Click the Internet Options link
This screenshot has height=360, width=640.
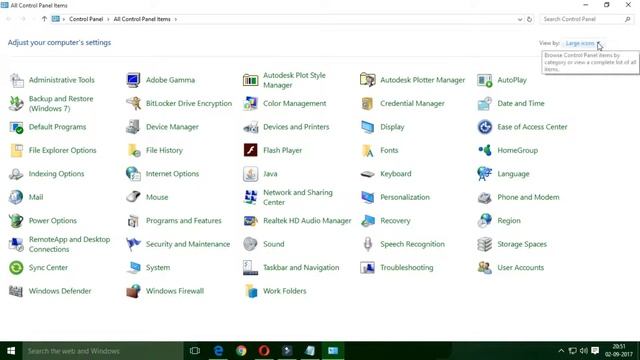[x=172, y=174]
